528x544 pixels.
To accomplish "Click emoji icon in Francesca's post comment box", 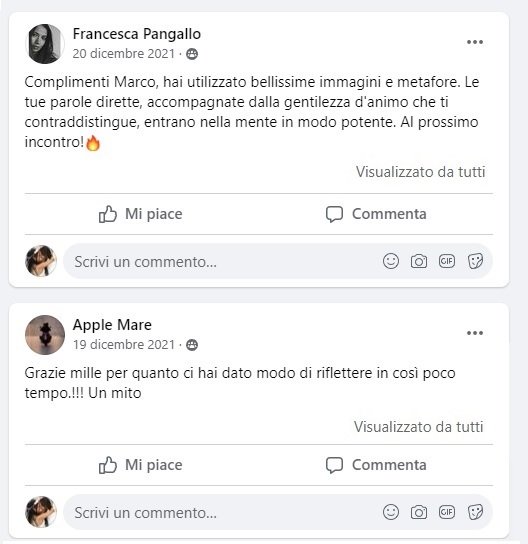I will [x=391, y=261].
